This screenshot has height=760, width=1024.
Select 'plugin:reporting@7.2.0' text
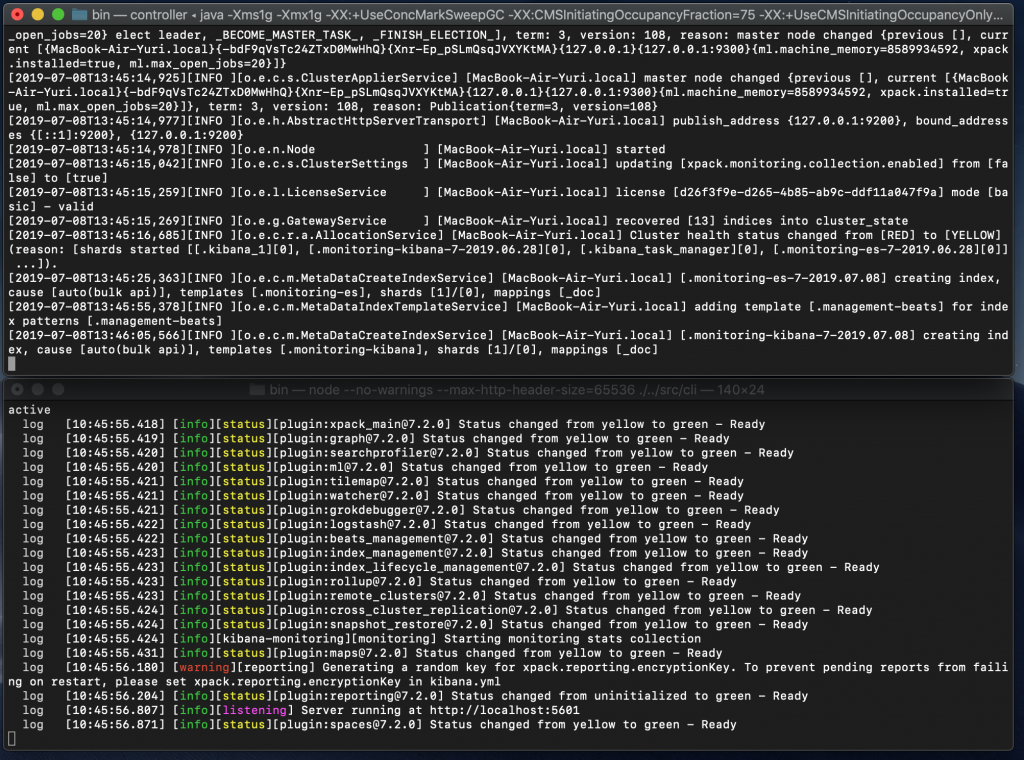point(362,696)
